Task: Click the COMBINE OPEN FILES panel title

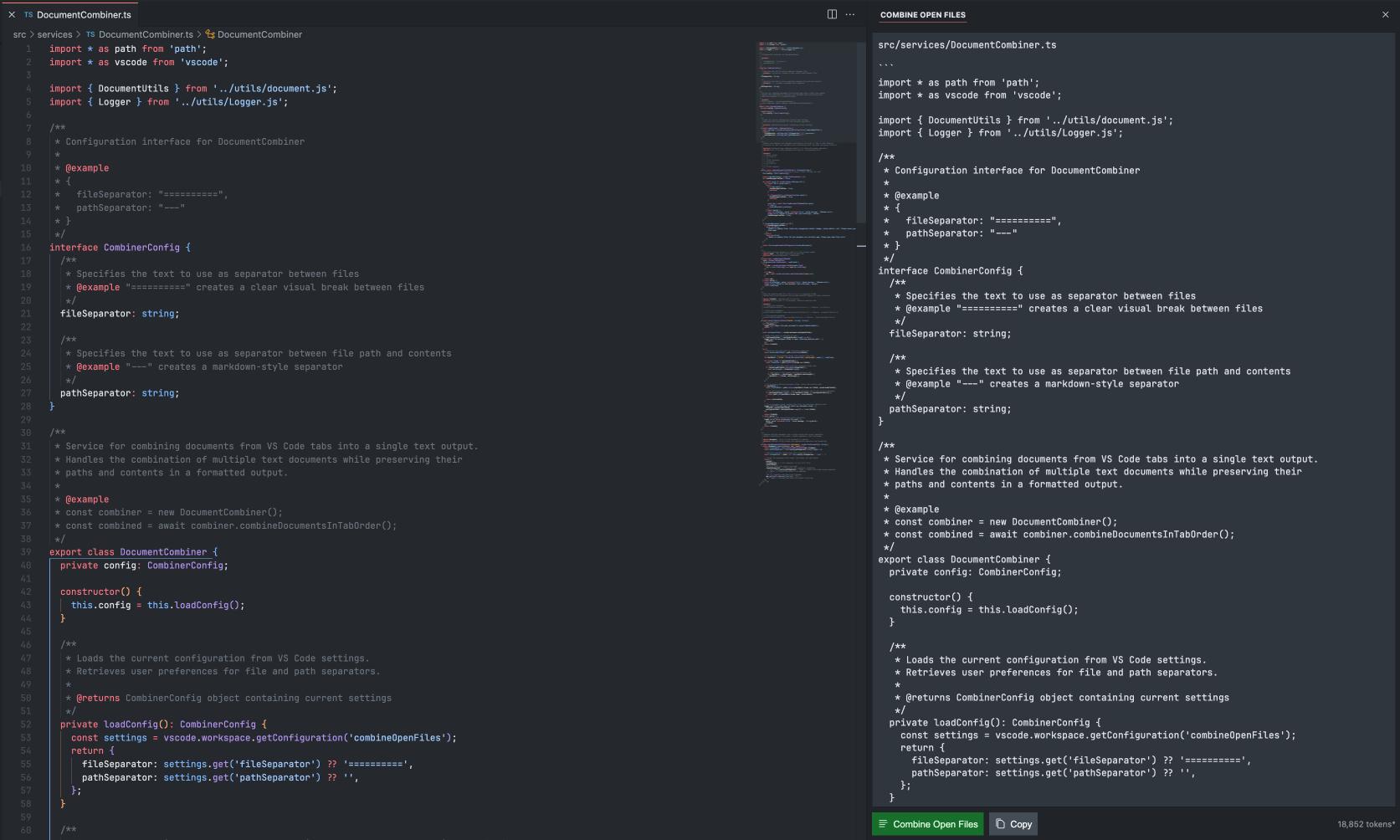Action: (923, 14)
